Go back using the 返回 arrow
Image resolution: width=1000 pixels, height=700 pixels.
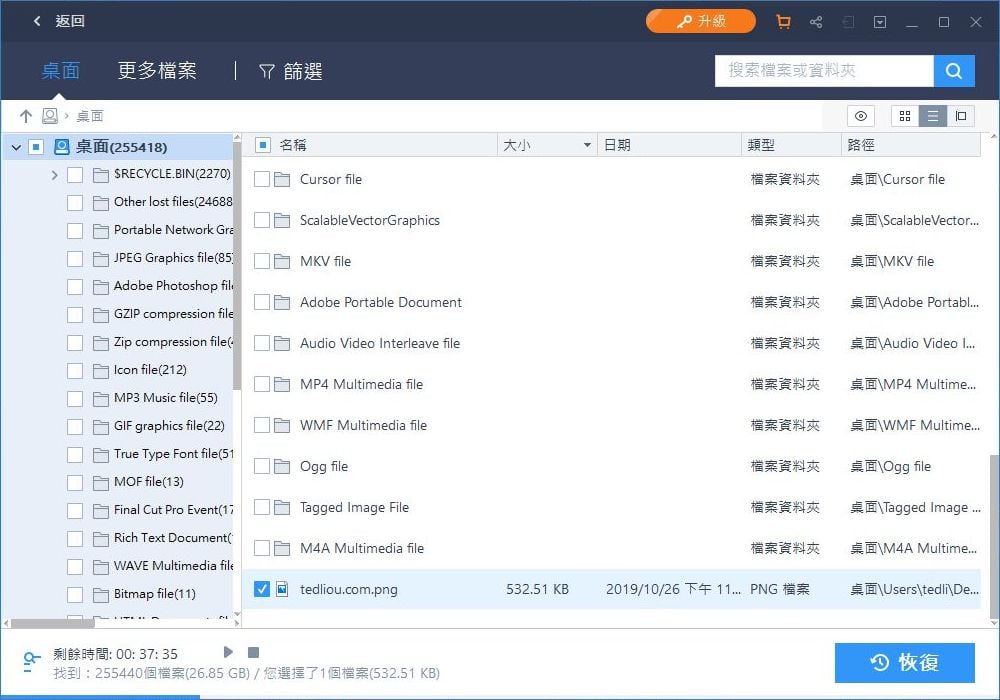point(37,21)
